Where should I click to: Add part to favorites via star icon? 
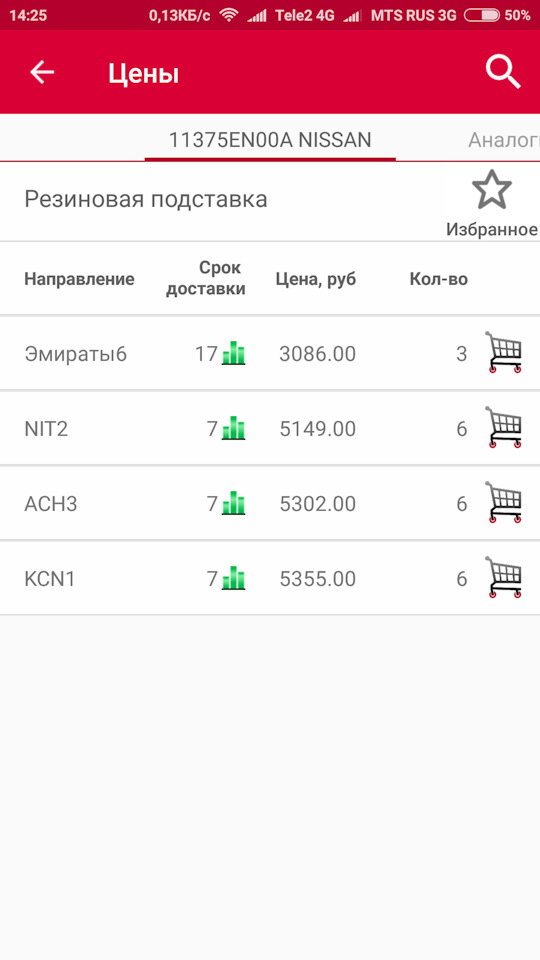[492, 203]
